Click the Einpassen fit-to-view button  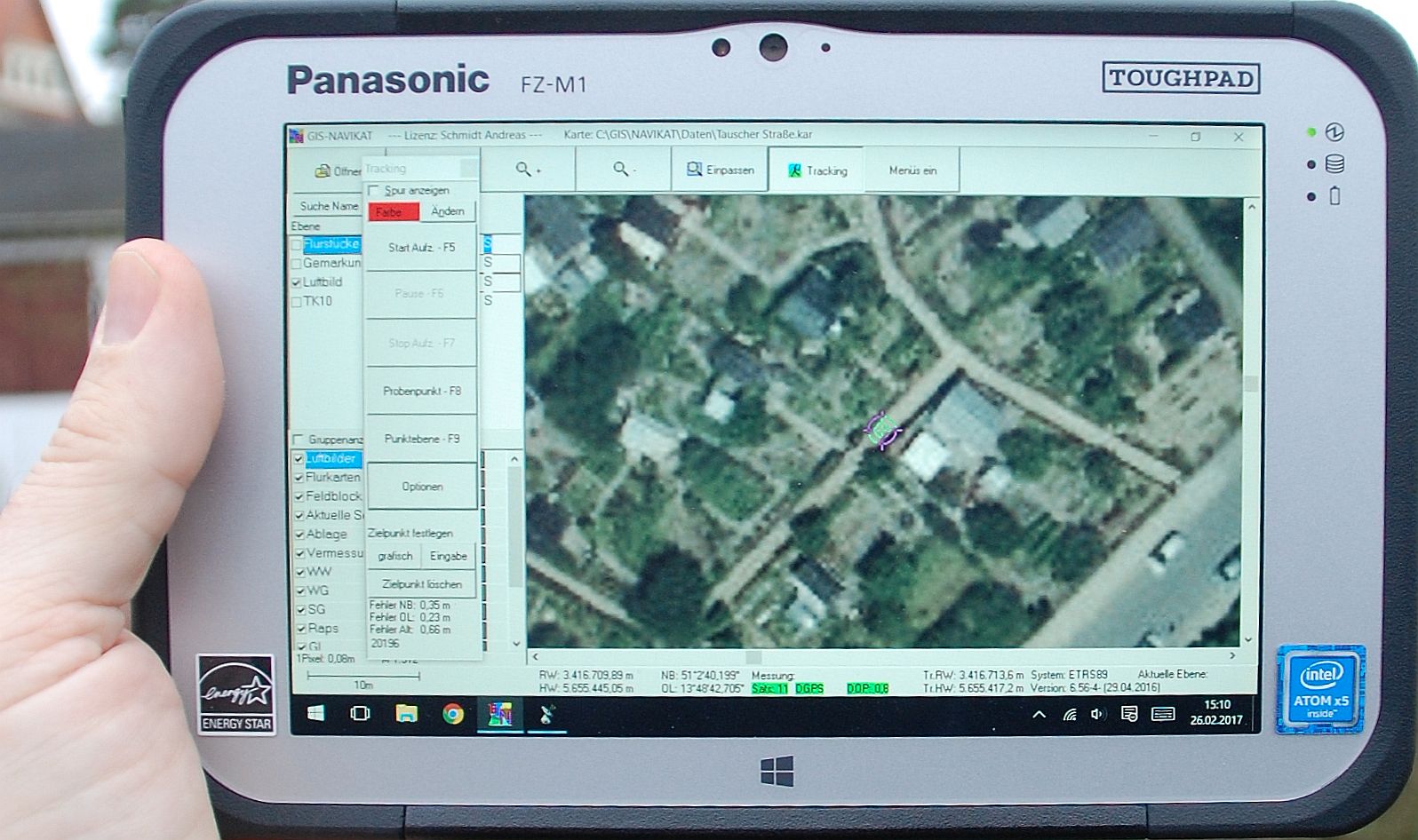point(720,170)
